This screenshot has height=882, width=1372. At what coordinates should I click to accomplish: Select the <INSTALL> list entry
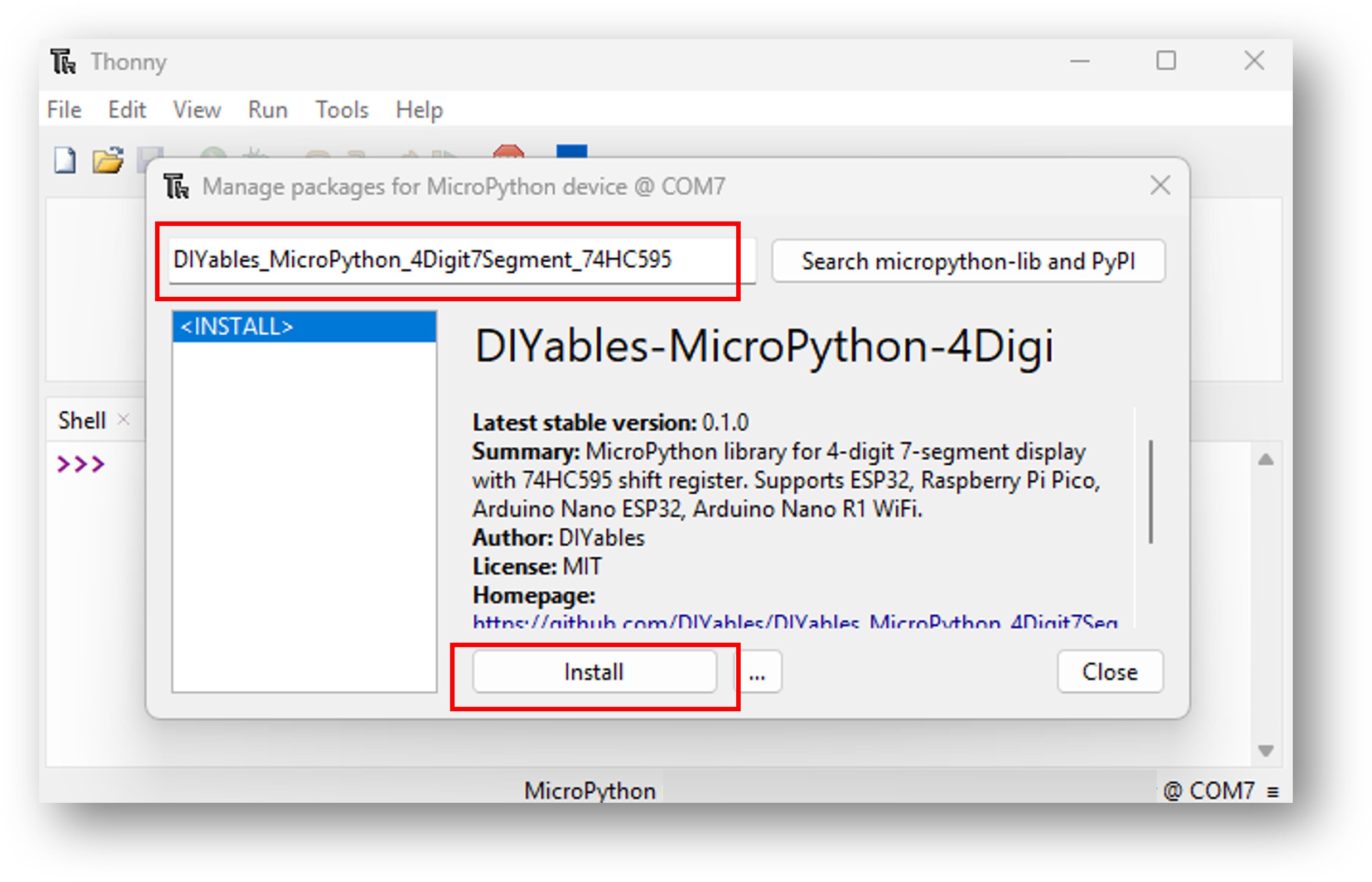point(304,327)
